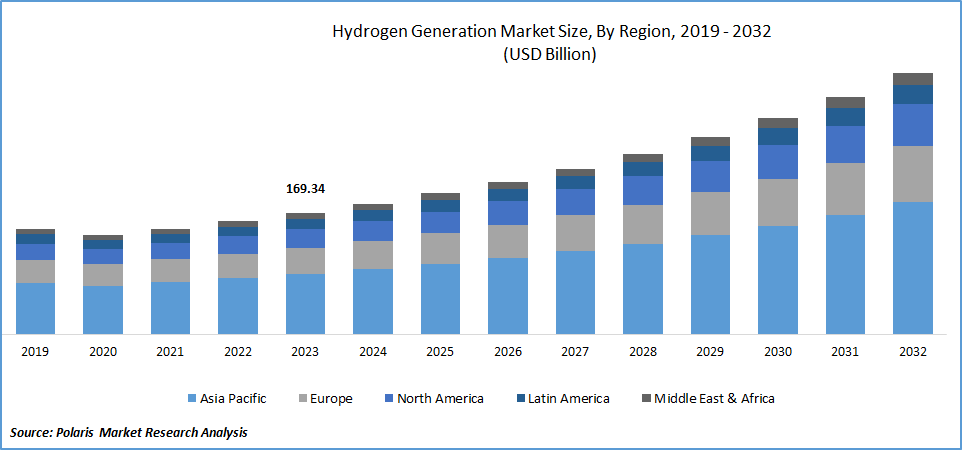
Task: Click the Polaris Market Research source text
Action: click(x=129, y=432)
